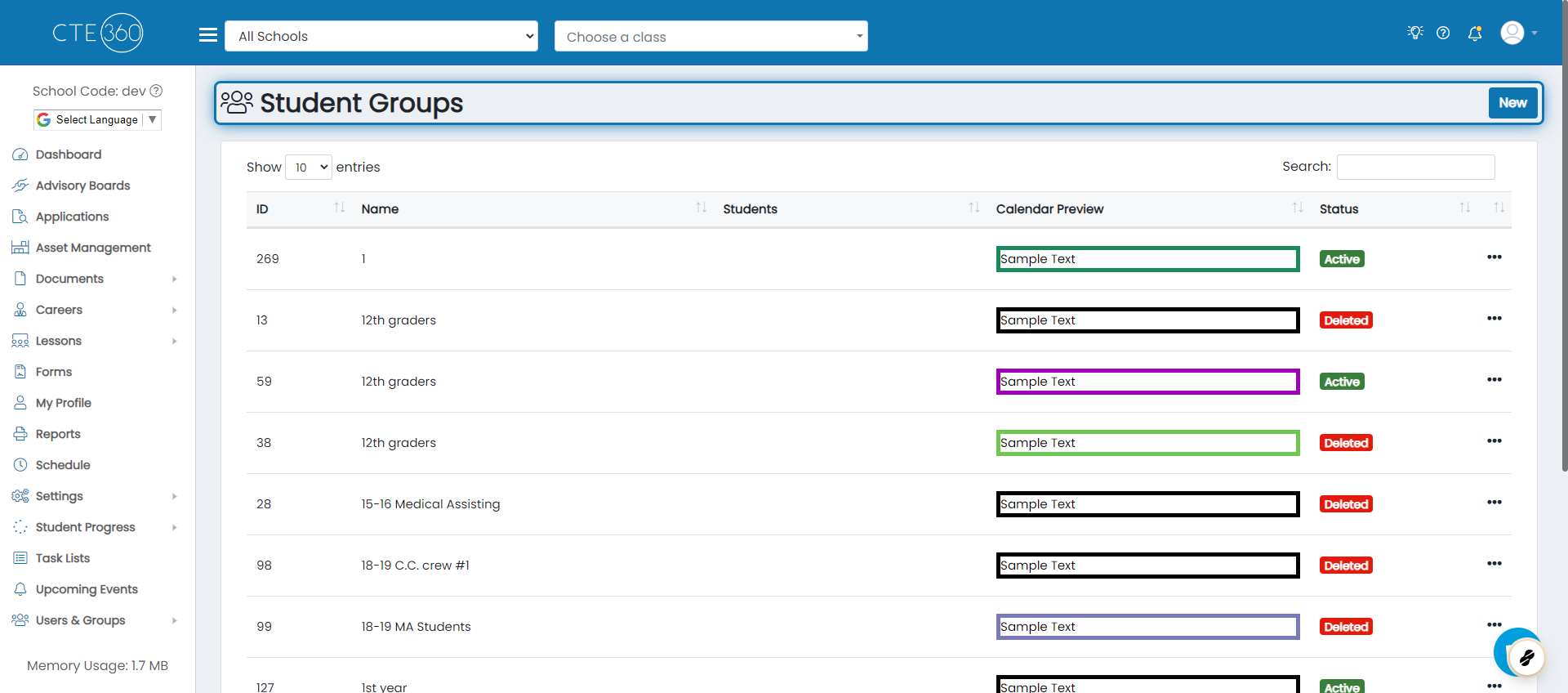Screen dimensions: 1568x693
Task: Open the user avatar menu
Action: 1519,33
